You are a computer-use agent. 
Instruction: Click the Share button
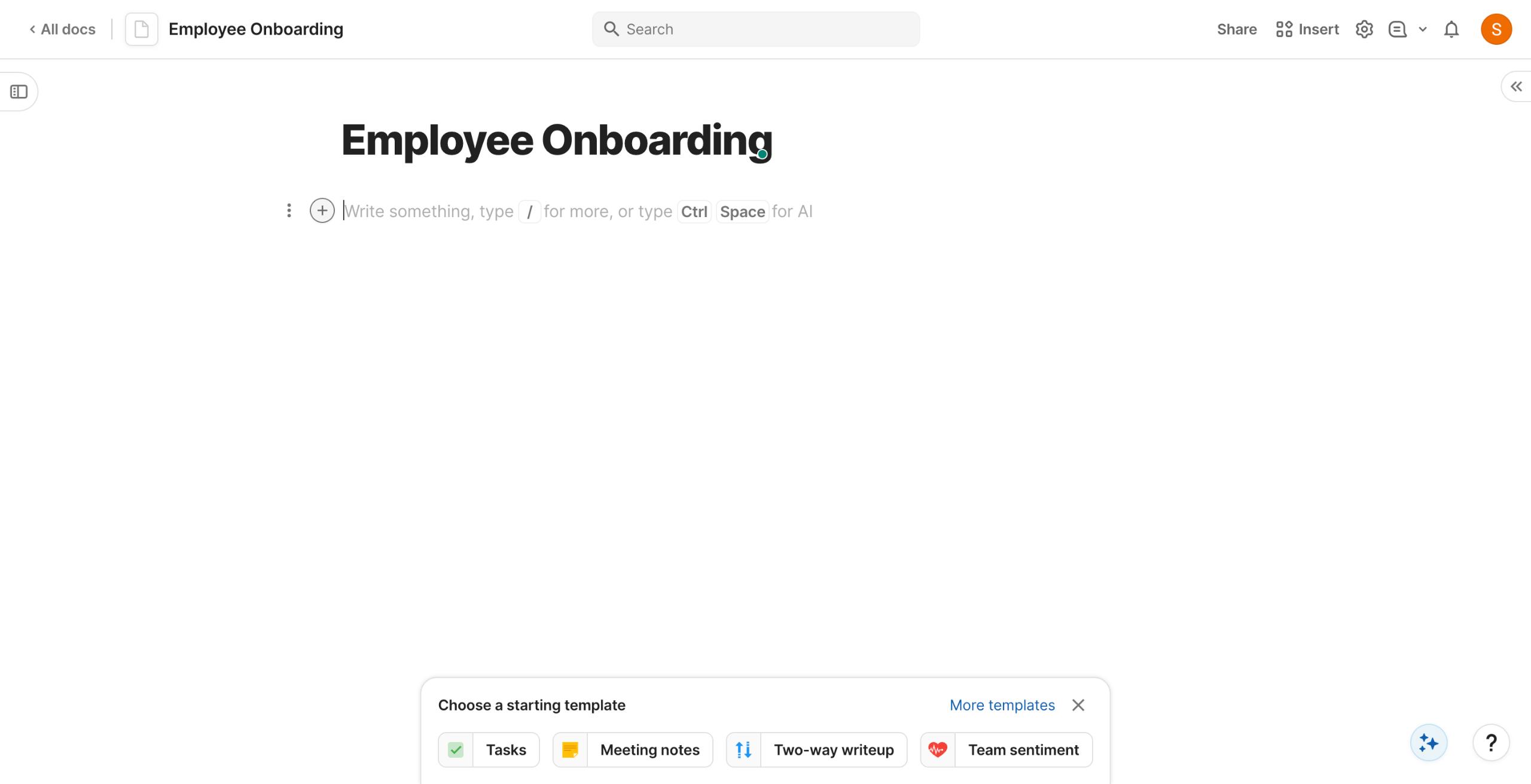coord(1236,29)
